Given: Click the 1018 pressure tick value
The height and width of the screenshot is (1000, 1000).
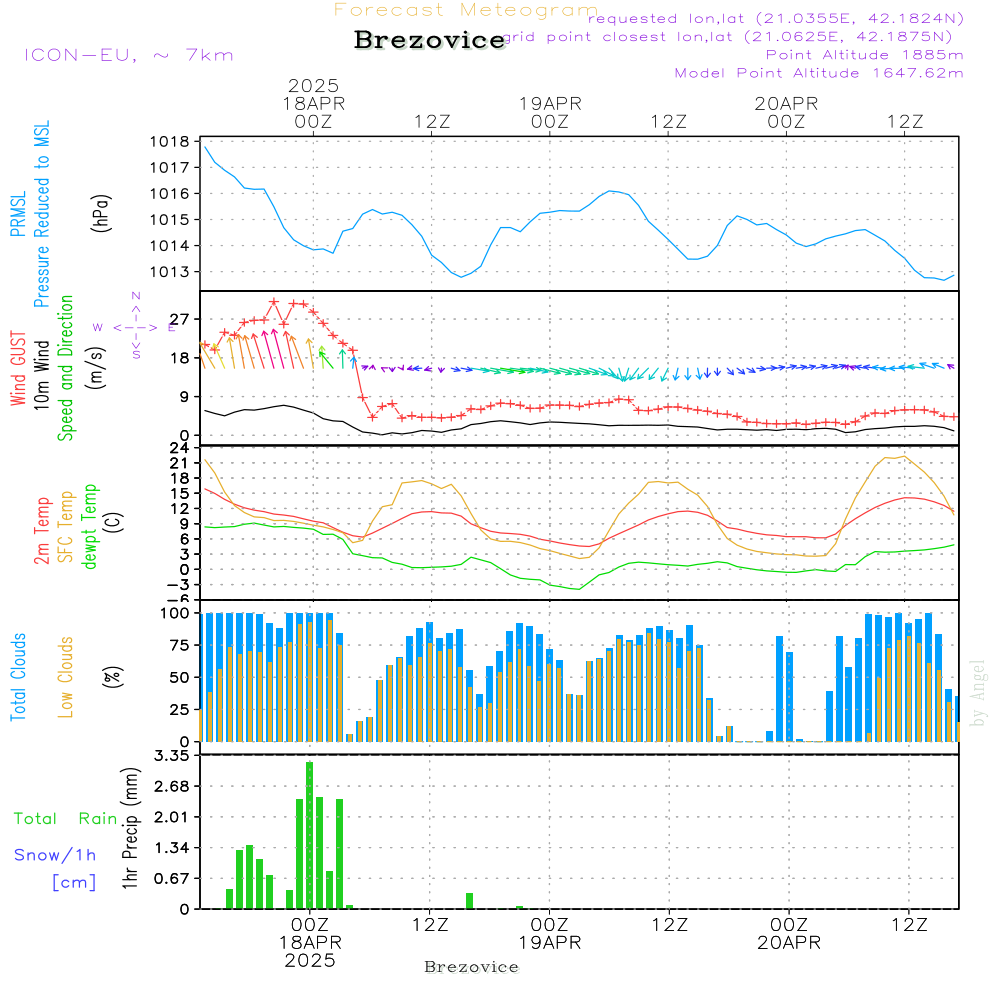Looking at the screenshot, I should coord(169,142).
